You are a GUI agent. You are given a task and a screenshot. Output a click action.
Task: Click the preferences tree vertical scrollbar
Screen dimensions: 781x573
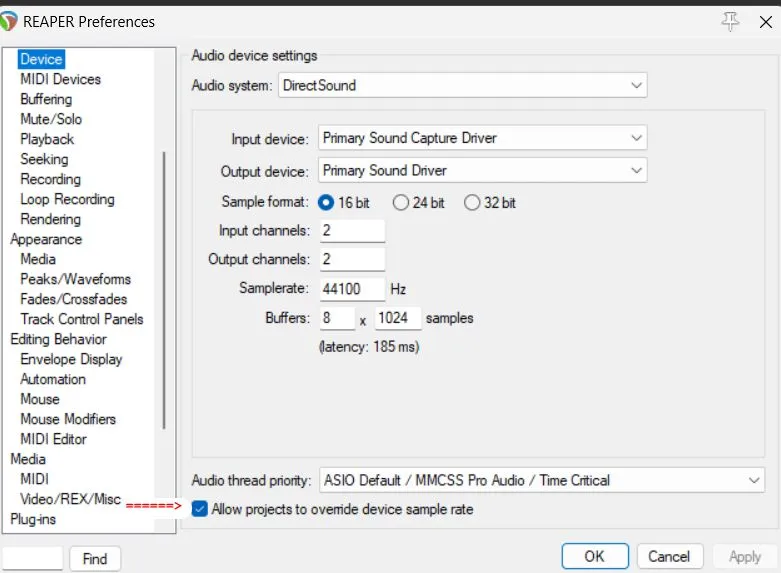pos(164,290)
